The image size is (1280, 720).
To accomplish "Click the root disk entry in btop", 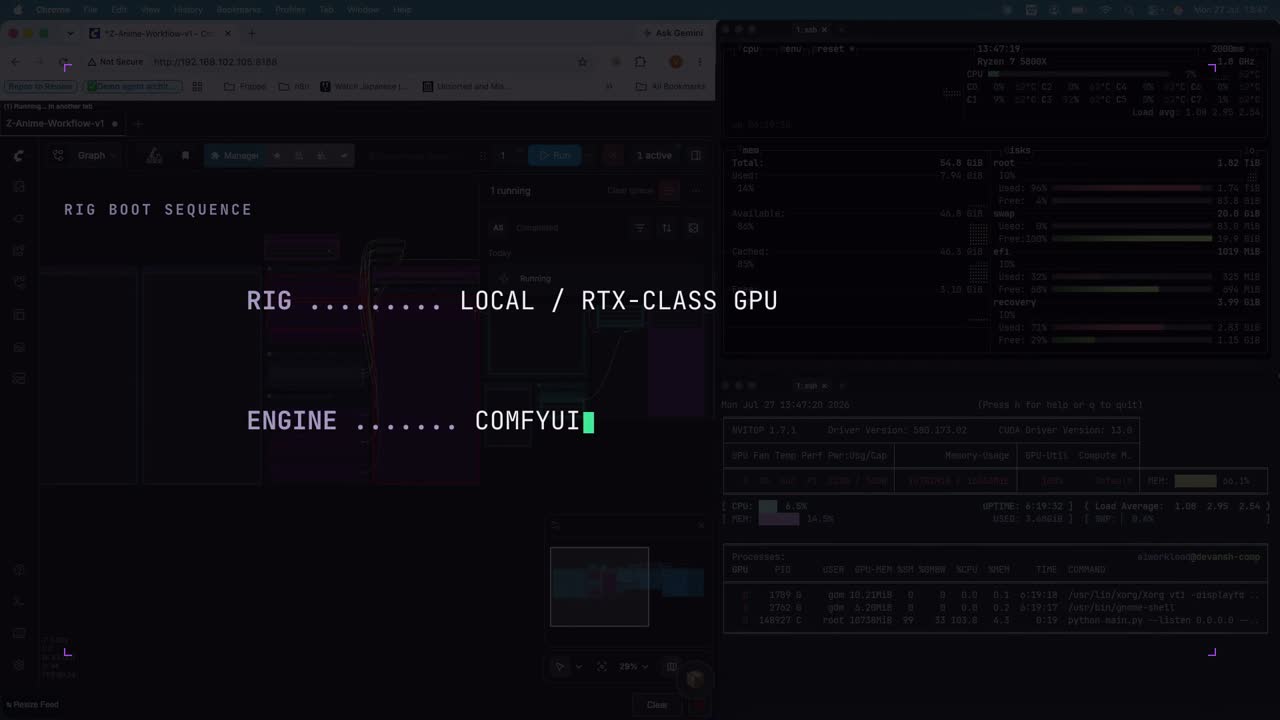I will 1003,163.
